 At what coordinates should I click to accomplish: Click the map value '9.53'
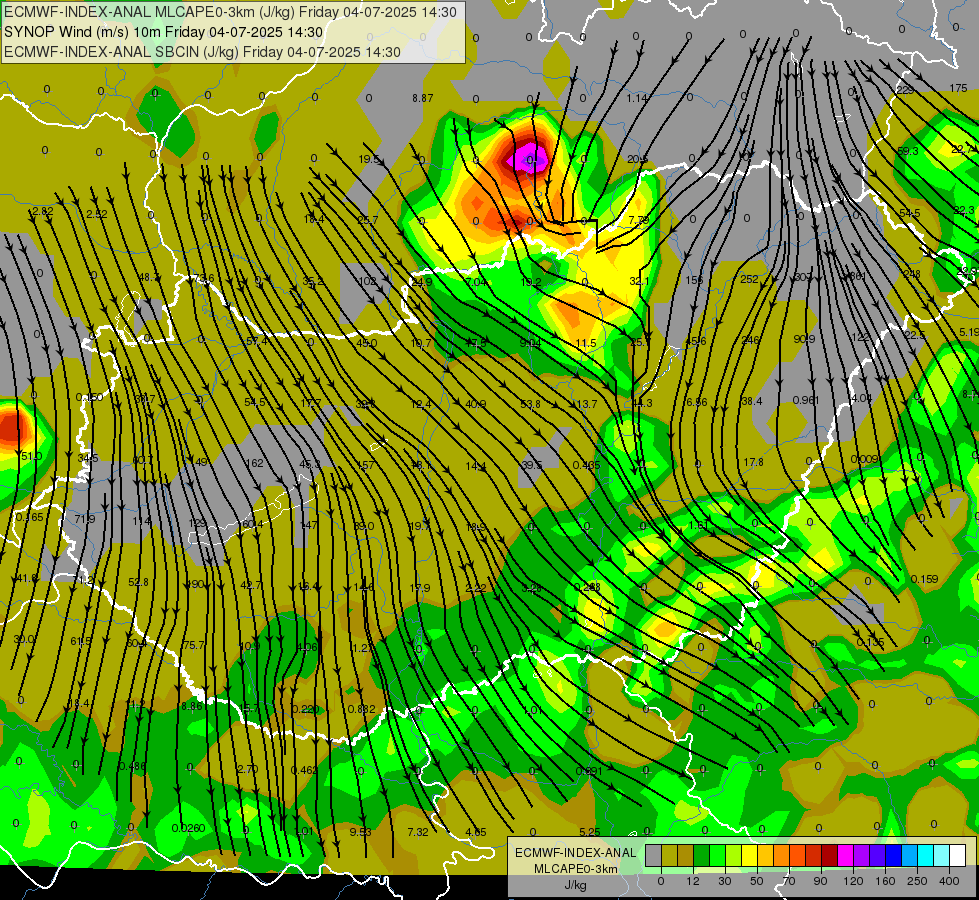(x=360, y=832)
